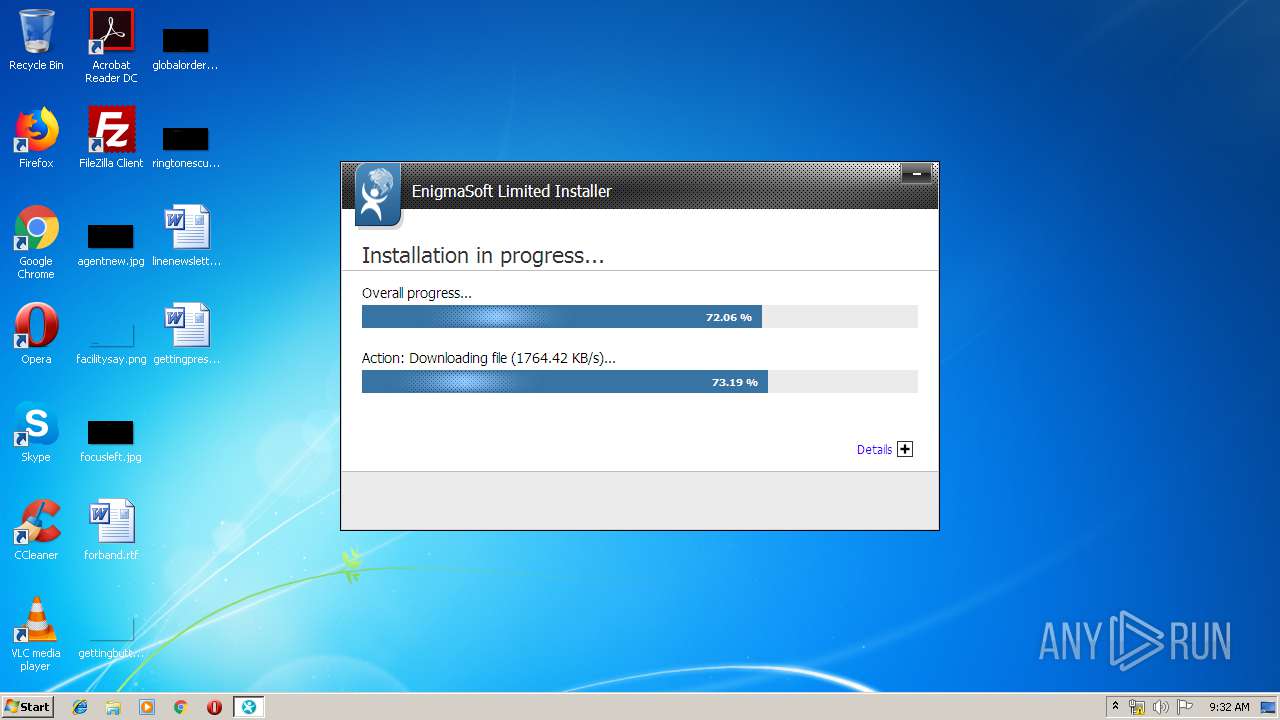The width and height of the screenshot is (1280, 720).
Task: Select forband.rtf document icon
Action: 111,530
